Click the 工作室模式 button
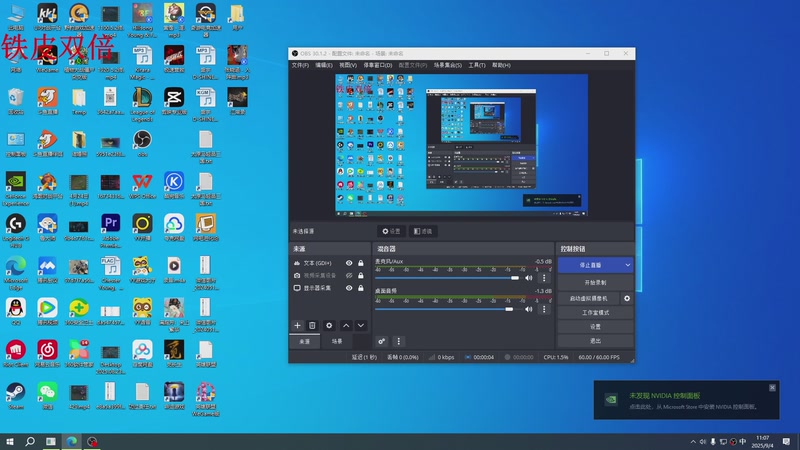The width and height of the screenshot is (800, 450). click(x=595, y=312)
